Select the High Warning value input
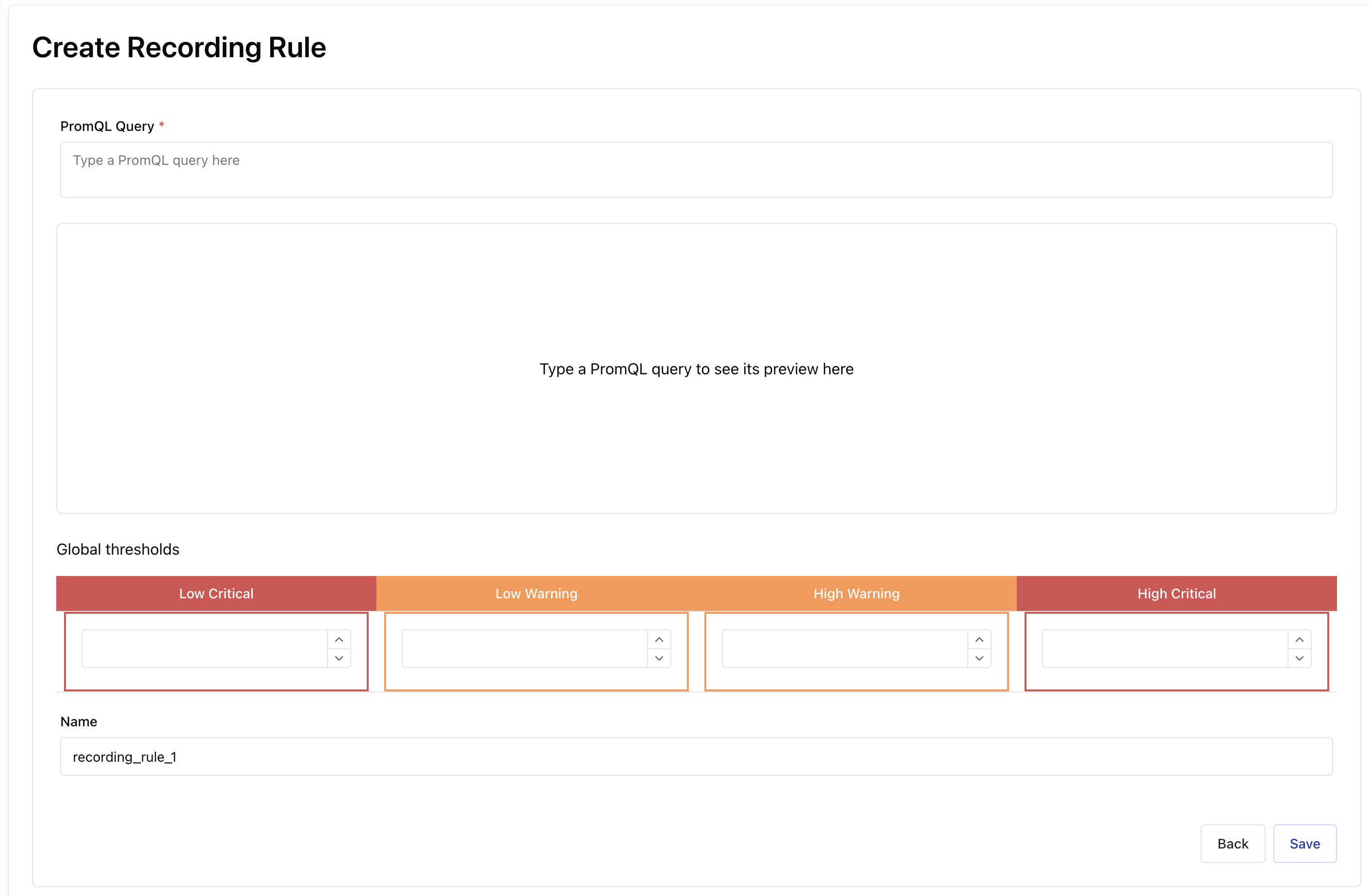This screenshot has height=896, width=1369. point(842,648)
